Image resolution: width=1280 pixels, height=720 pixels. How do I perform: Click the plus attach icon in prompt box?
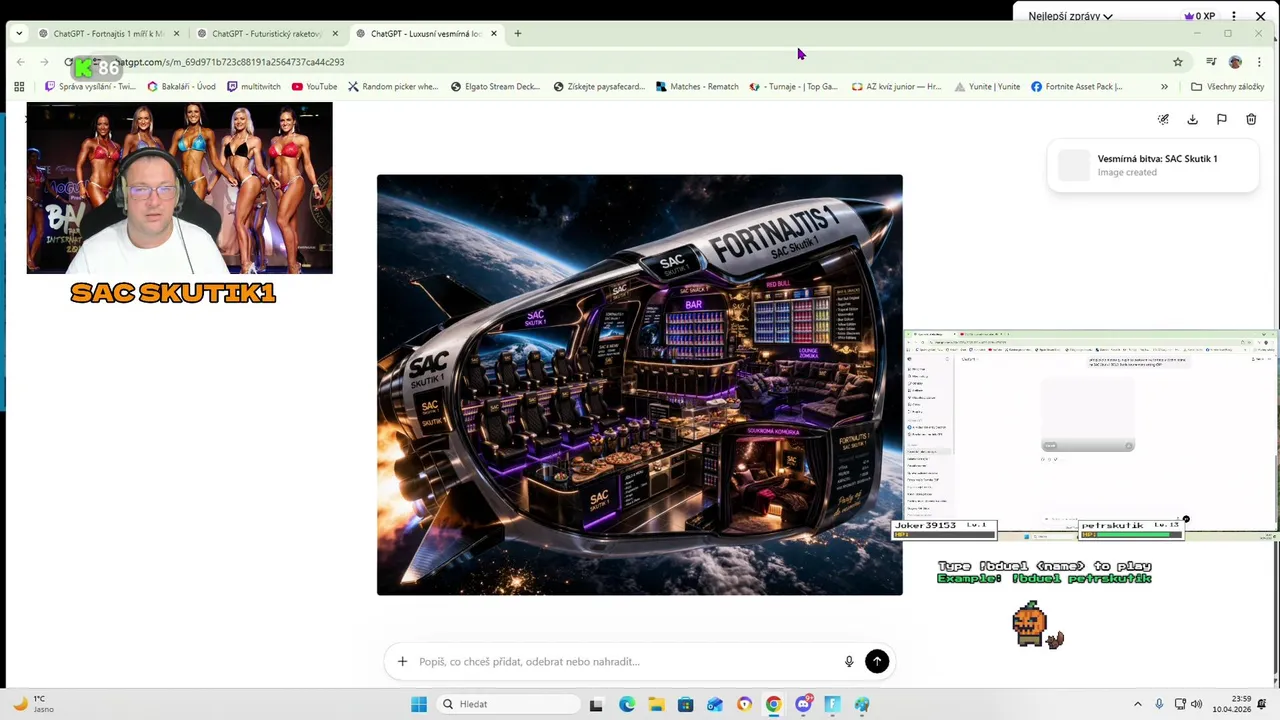402,661
